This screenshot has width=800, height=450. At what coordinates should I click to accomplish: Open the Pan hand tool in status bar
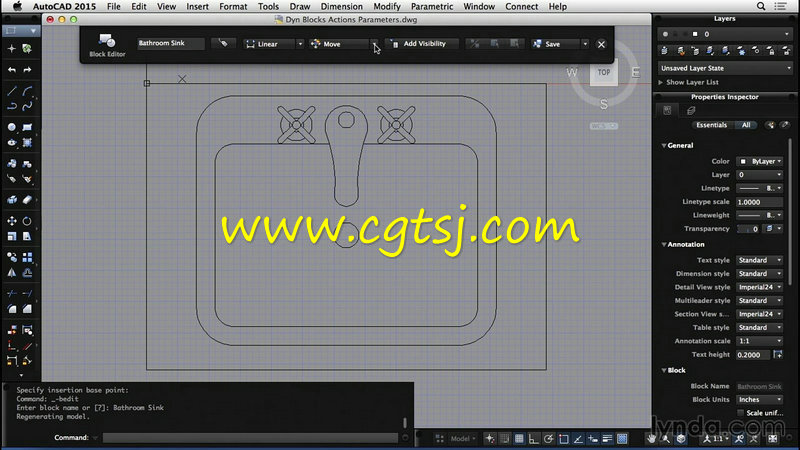pos(651,438)
